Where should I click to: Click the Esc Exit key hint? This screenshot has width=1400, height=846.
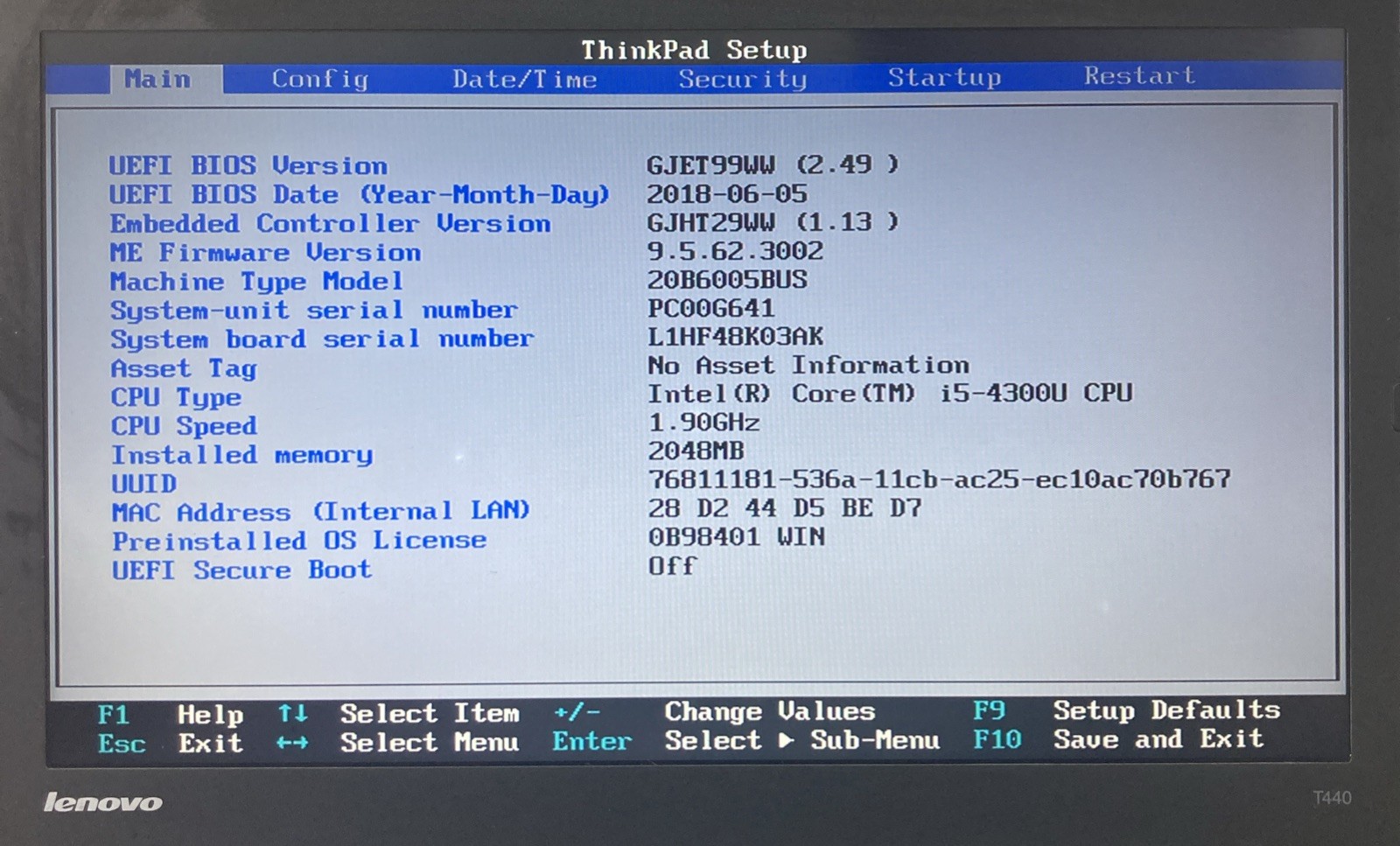coord(171,744)
